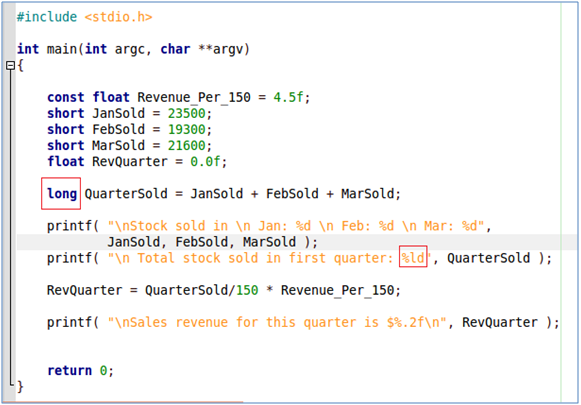581x405 pixels.
Task: Click the 'char' keyword in the signature
Action: click(x=175, y=49)
